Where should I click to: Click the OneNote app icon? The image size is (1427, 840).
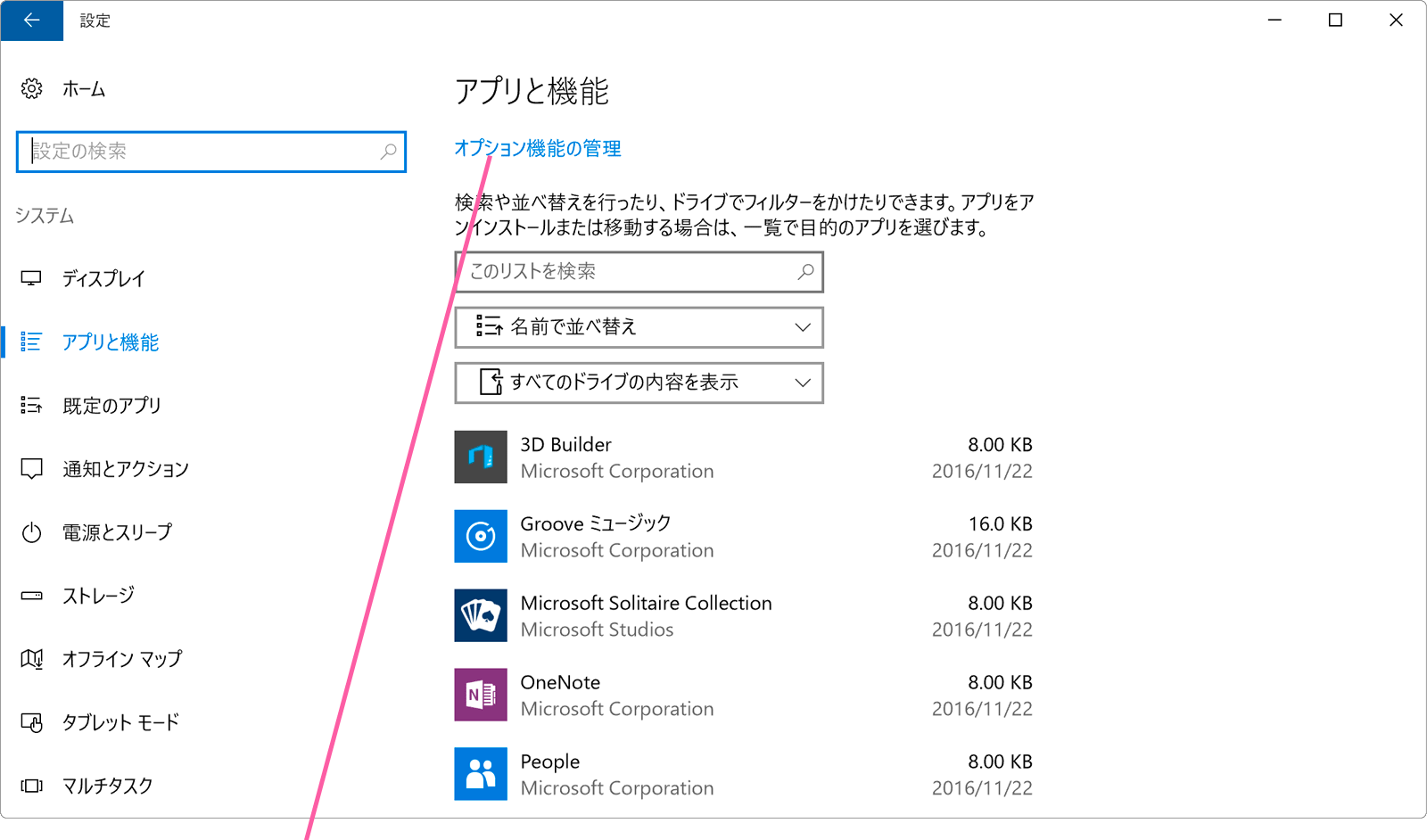point(481,695)
